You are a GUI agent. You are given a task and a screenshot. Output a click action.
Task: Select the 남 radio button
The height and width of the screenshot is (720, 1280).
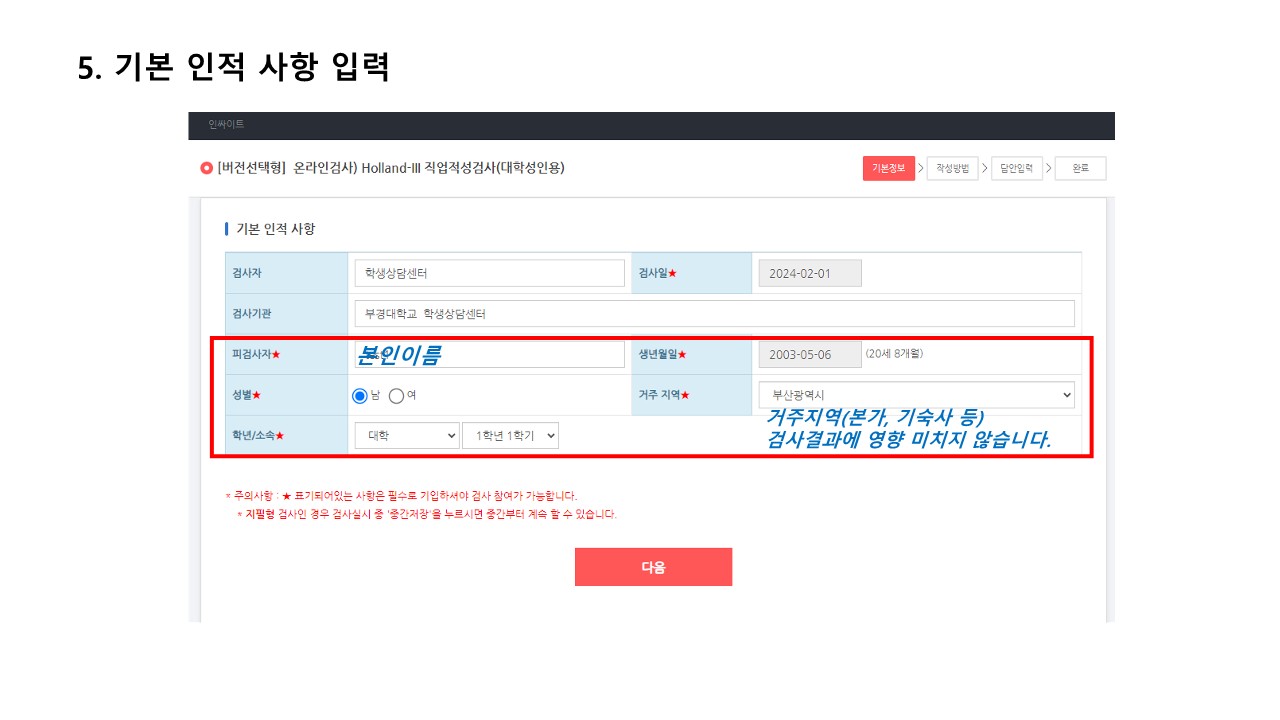tap(360, 395)
